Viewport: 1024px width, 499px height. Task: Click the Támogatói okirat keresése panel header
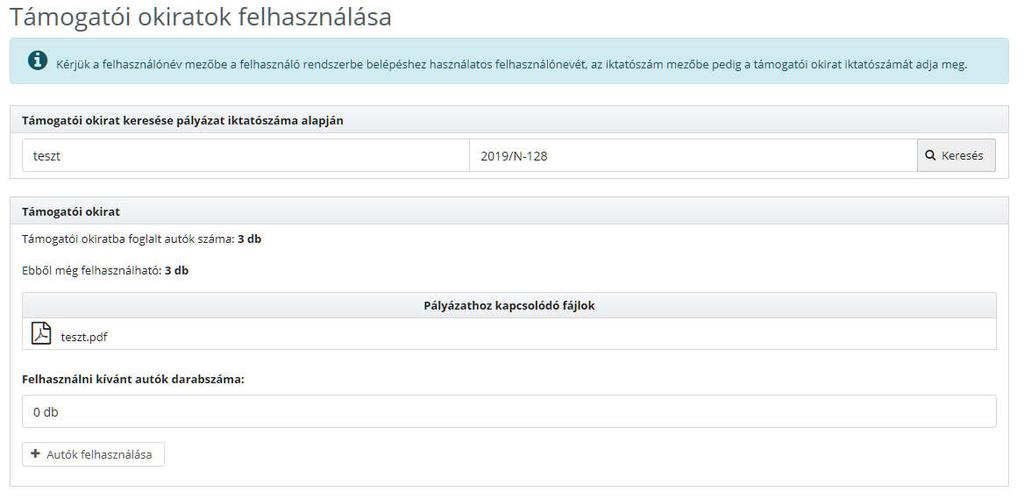coord(509,120)
